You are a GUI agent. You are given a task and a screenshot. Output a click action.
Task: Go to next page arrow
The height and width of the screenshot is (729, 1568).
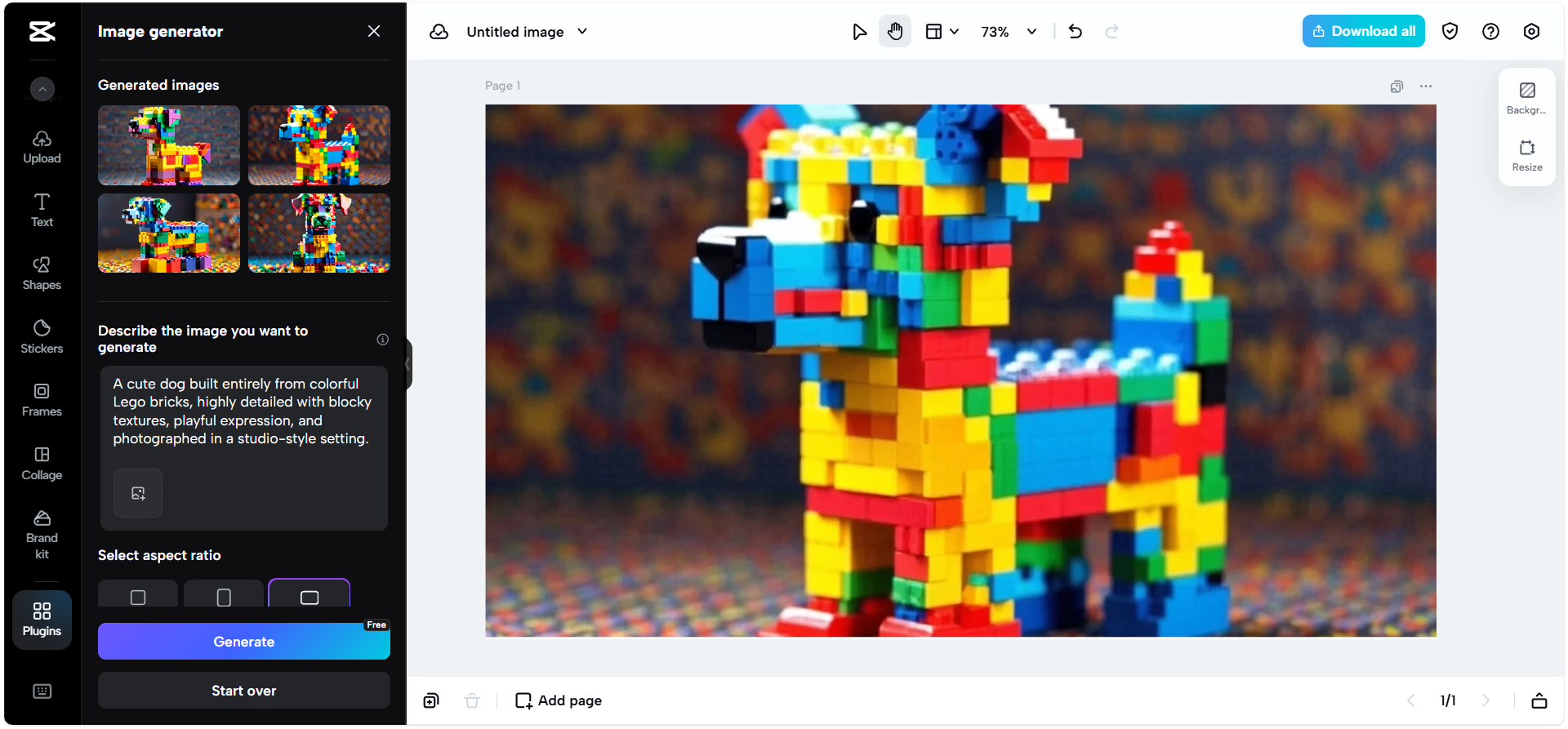click(x=1486, y=700)
